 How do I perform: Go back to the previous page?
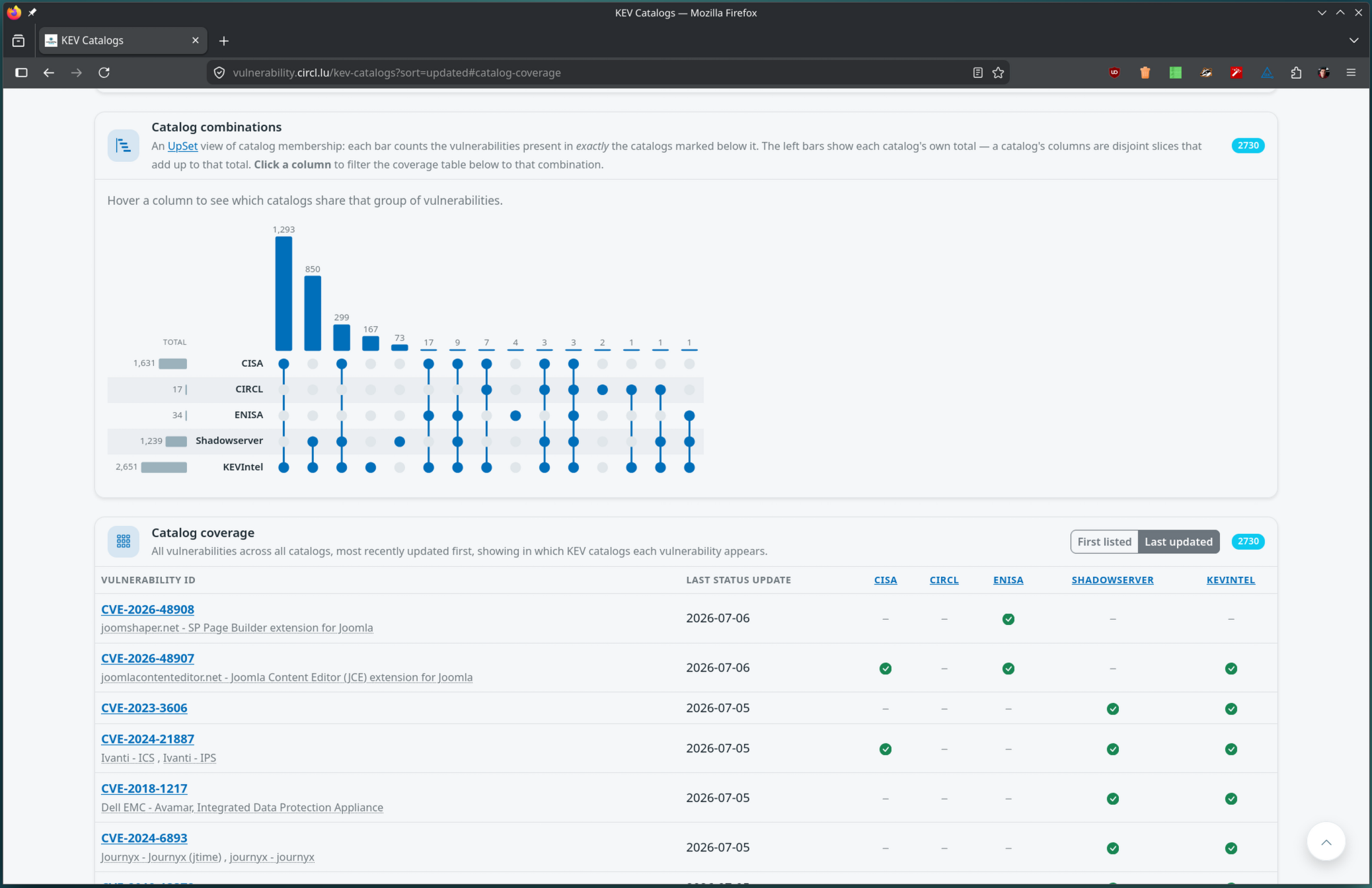(x=49, y=73)
